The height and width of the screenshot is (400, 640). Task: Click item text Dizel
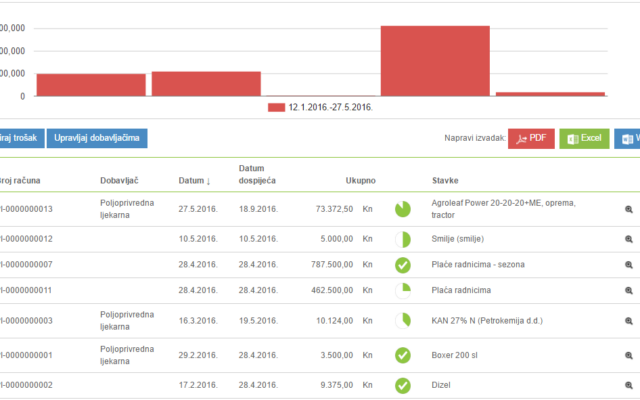point(441,385)
